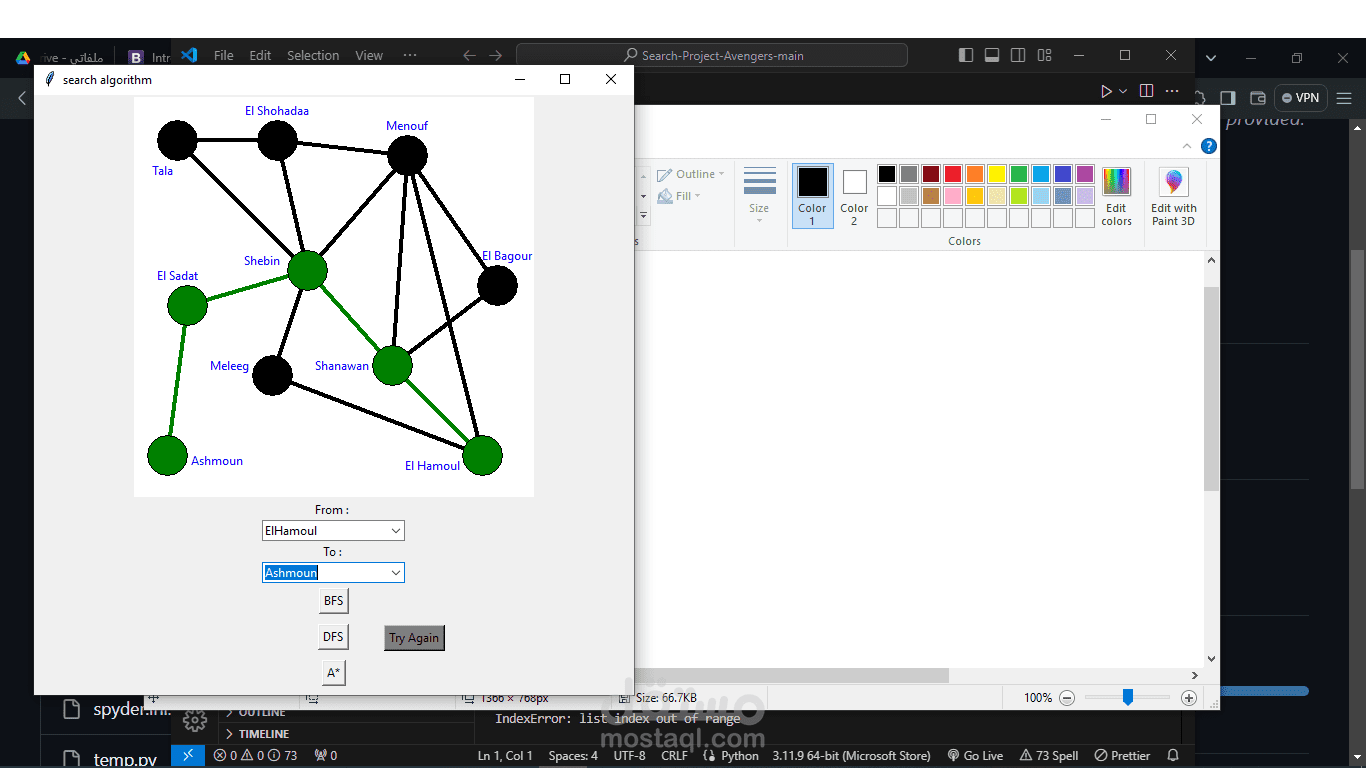Viewport: 1366px width, 768px height.
Task: Open the File menu in VS Code
Action: tap(223, 55)
